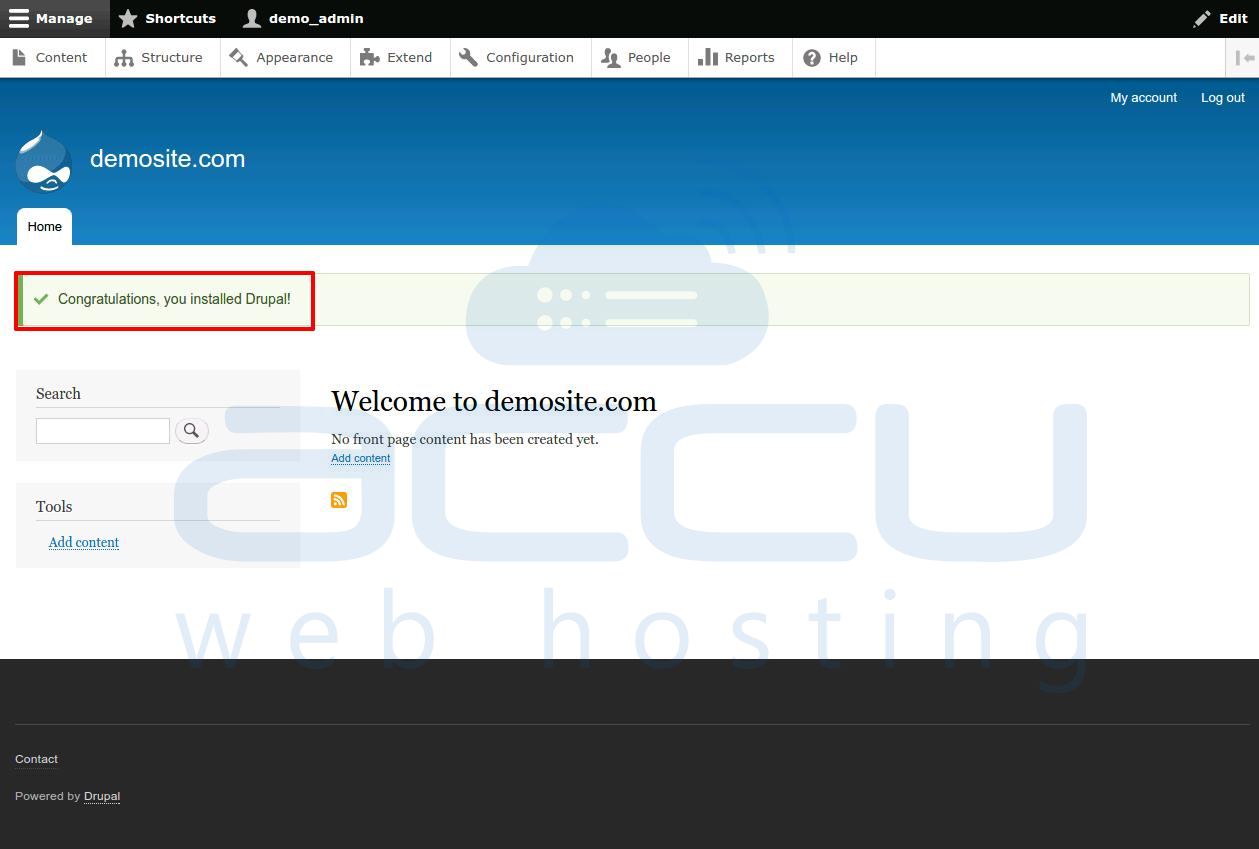Click the Drupal link in footer

[102, 796]
